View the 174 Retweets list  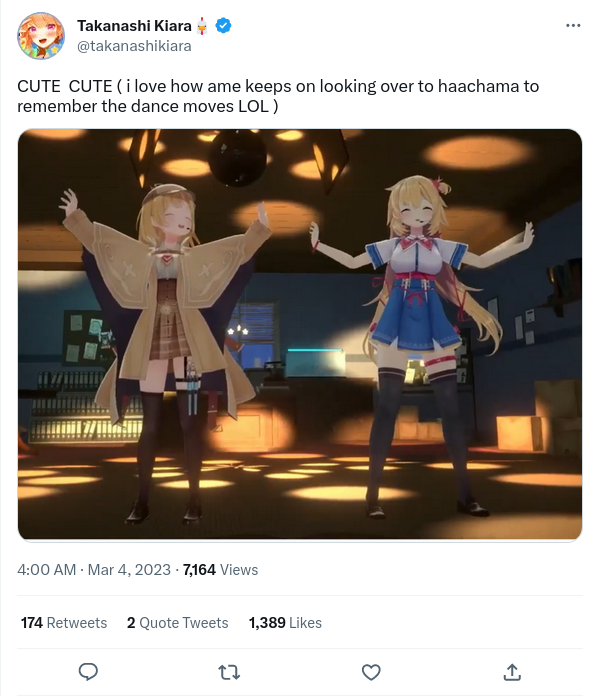pos(64,623)
